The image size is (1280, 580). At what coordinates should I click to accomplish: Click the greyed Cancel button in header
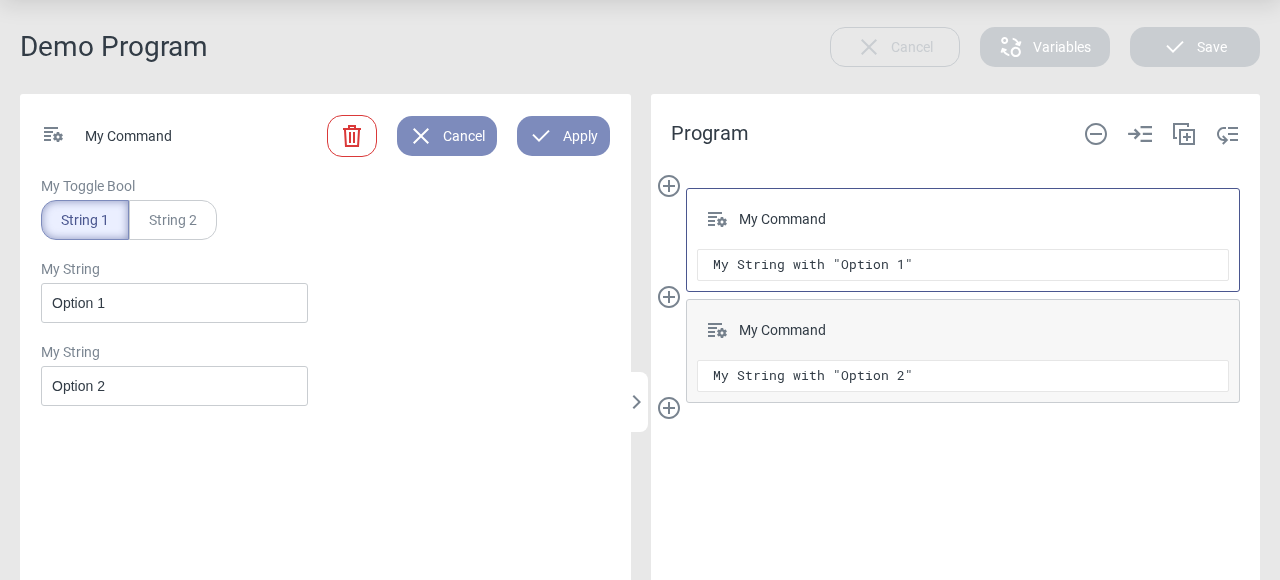coord(895,47)
